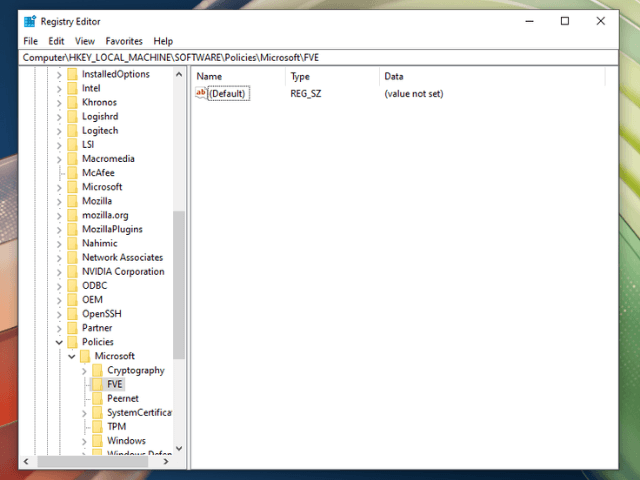Select the Macromedia folder icon

[x=72, y=159]
